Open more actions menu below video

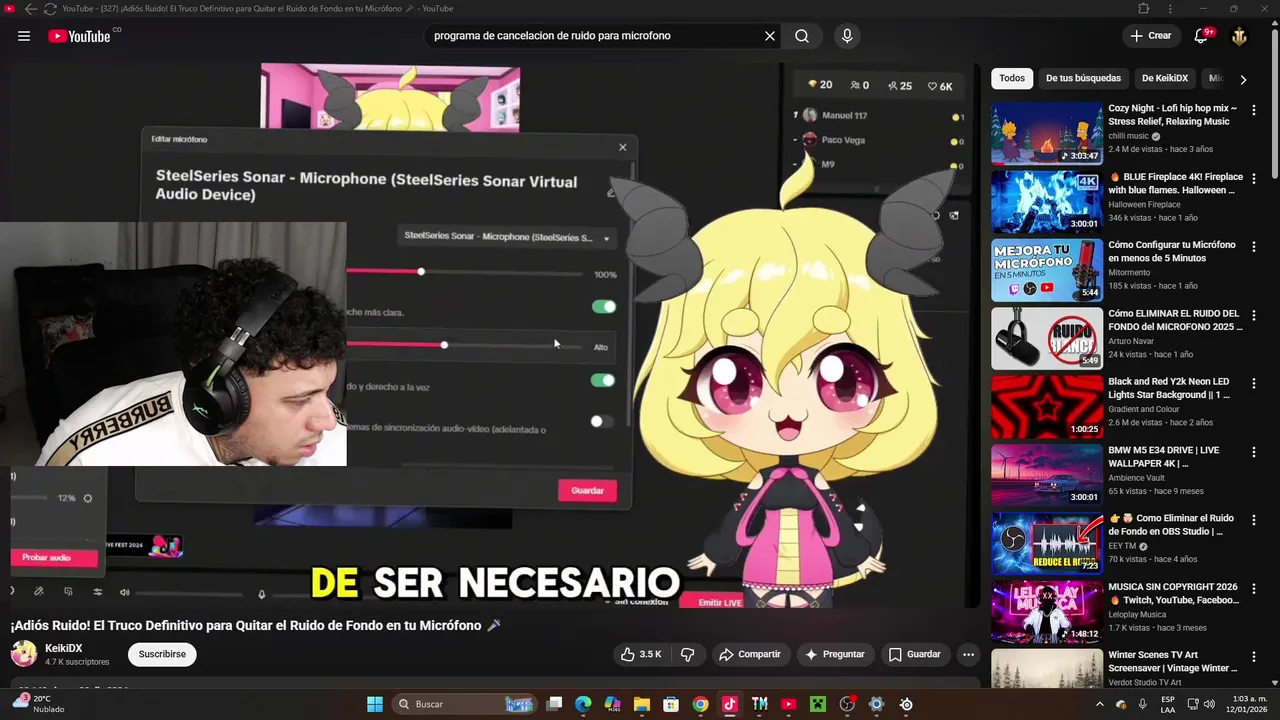coord(968,654)
